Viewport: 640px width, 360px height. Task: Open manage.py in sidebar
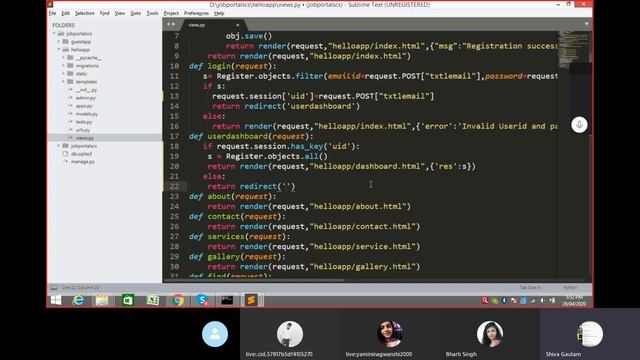[x=82, y=162]
